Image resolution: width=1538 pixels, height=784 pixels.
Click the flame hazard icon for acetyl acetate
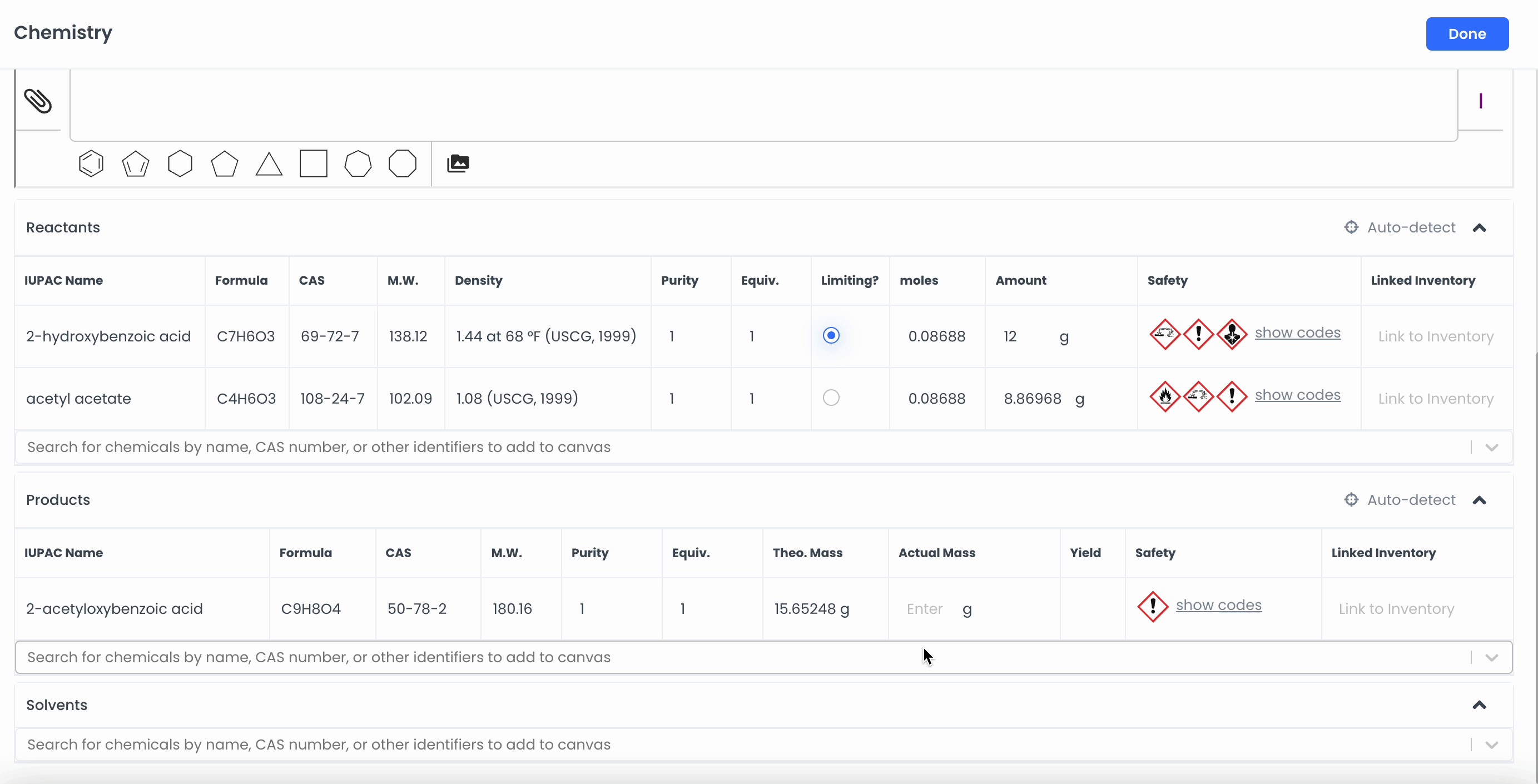click(x=1164, y=396)
